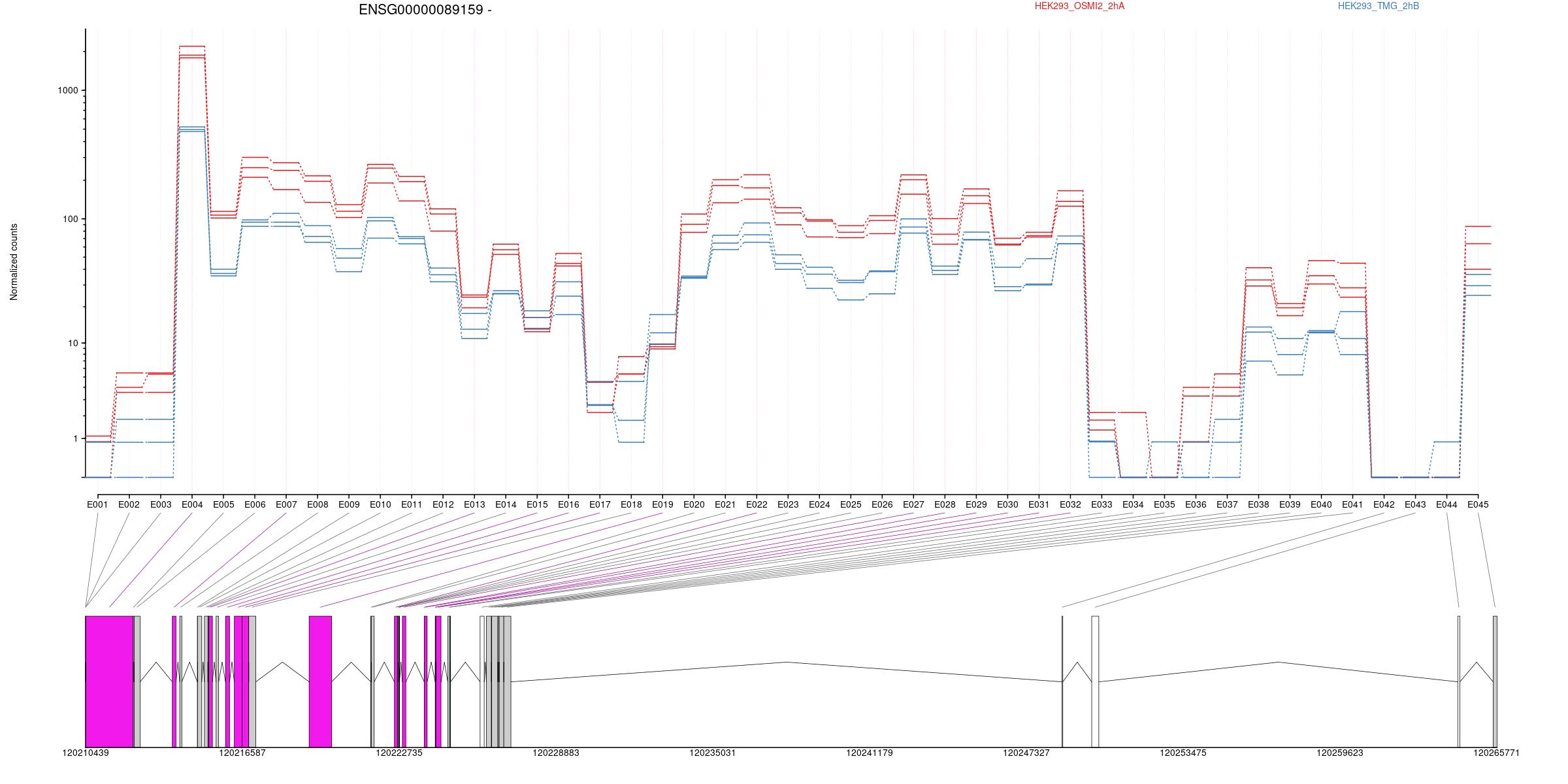This screenshot has width=1568, height=784.
Task: Click genomic coordinate 120265771
Action: click(x=1496, y=753)
